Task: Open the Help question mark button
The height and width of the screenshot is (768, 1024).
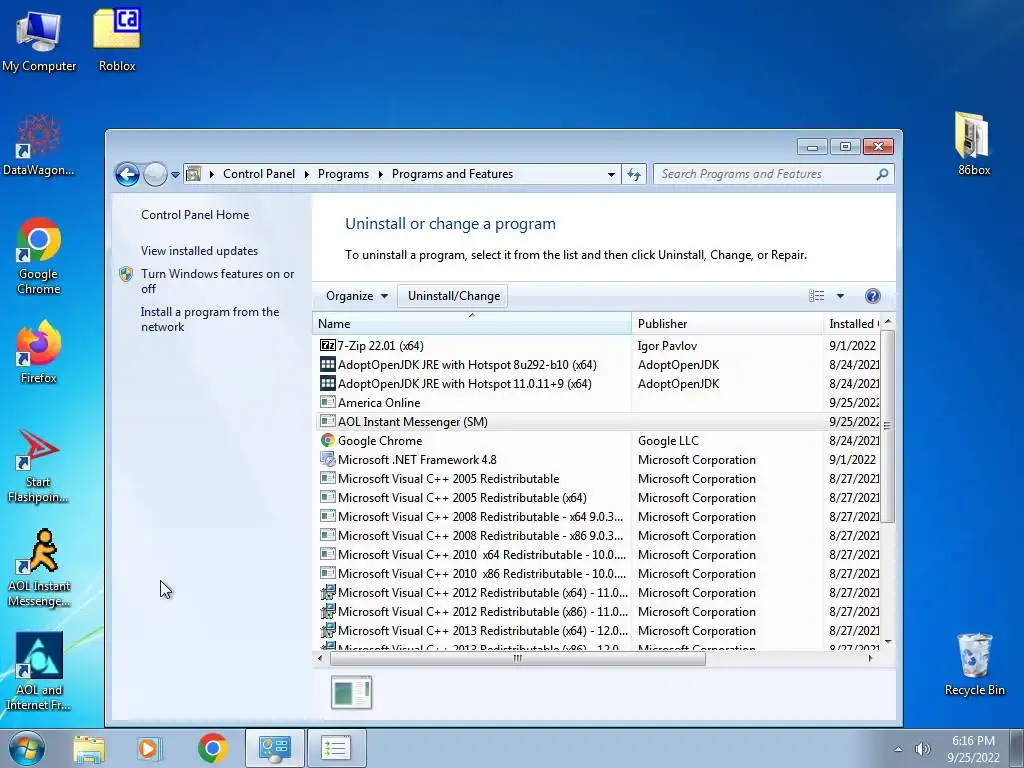Action: (x=872, y=296)
